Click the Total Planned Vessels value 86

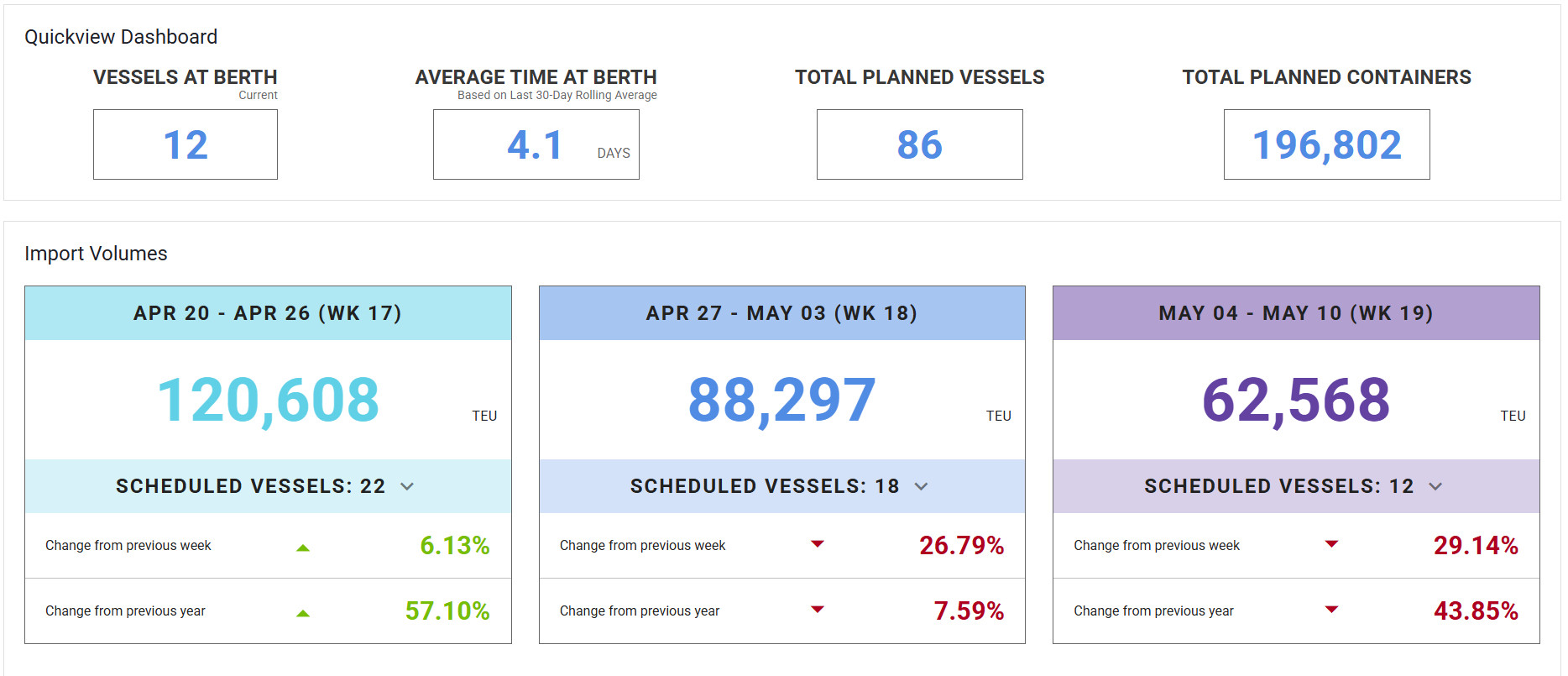click(x=920, y=144)
